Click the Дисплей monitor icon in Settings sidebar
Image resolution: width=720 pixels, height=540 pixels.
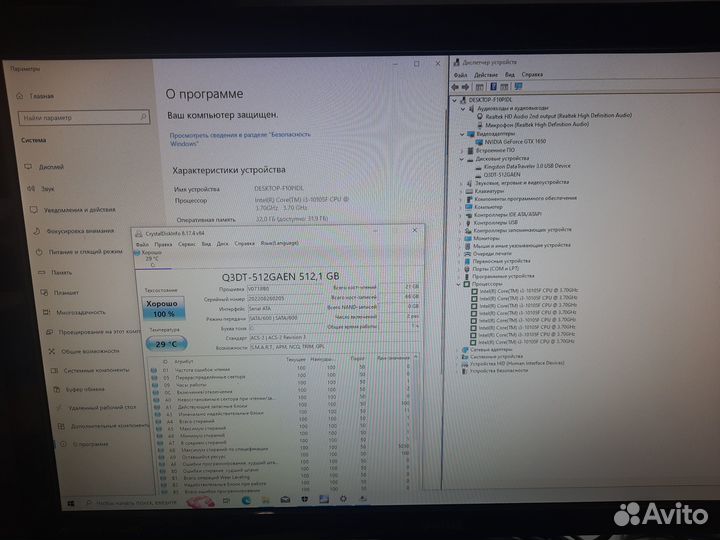coord(28,166)
